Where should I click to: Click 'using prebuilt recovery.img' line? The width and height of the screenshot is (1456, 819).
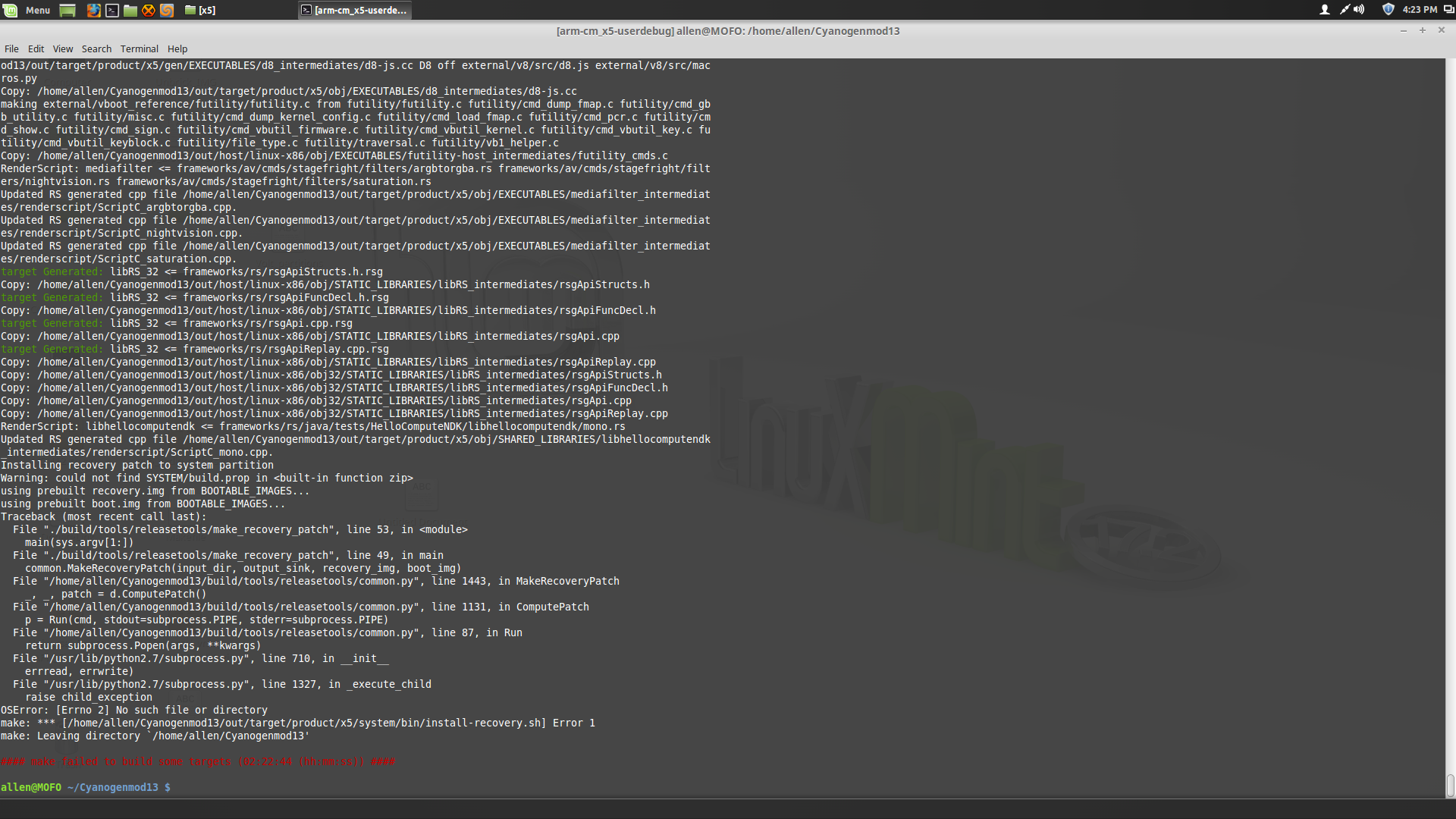coord(155,491)
